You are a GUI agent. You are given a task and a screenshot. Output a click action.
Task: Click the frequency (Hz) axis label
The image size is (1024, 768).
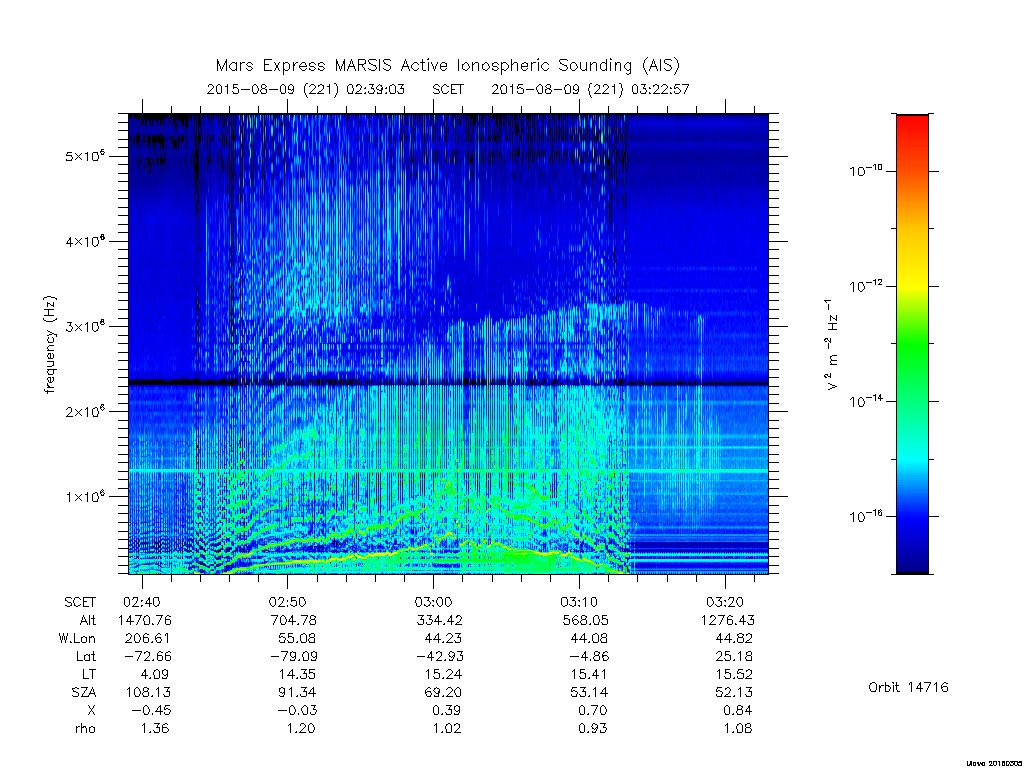(50, 344)
